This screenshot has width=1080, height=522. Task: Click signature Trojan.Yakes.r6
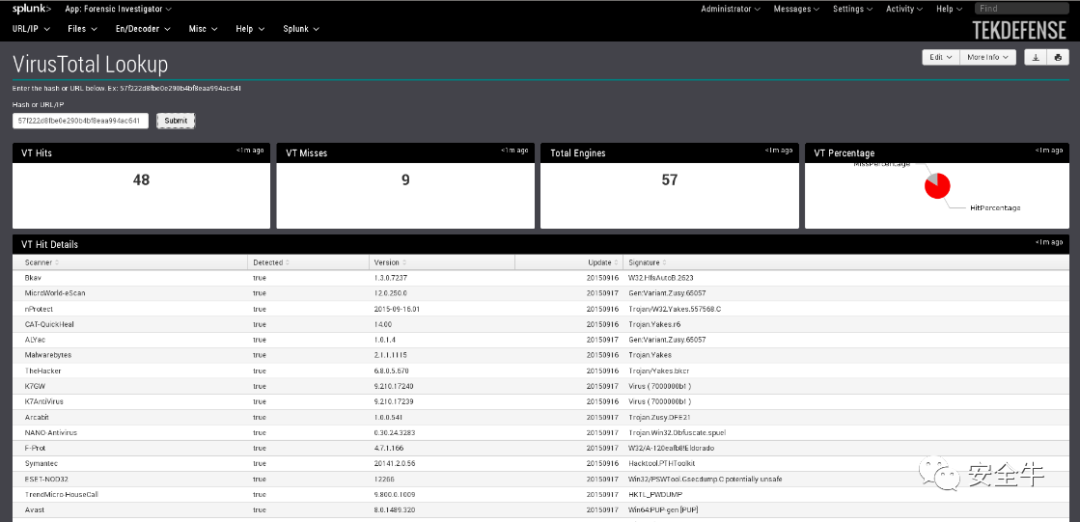pos(655,324)
